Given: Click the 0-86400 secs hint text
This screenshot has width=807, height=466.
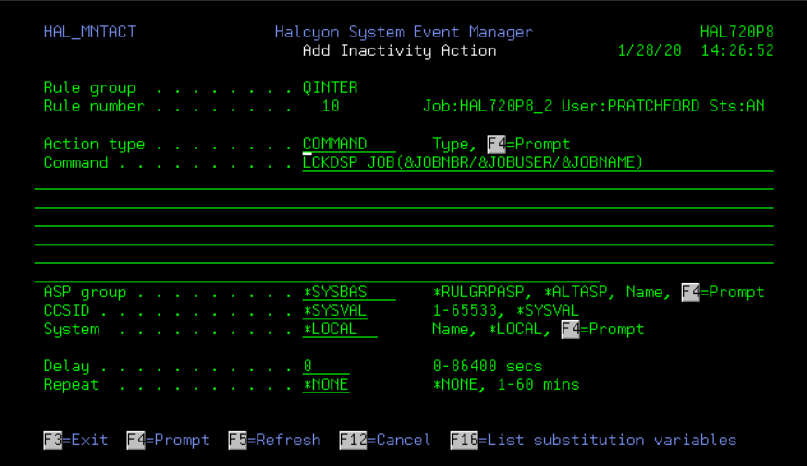Looking at the screenshot, I should pyautogui.click(x=487, y=366).
